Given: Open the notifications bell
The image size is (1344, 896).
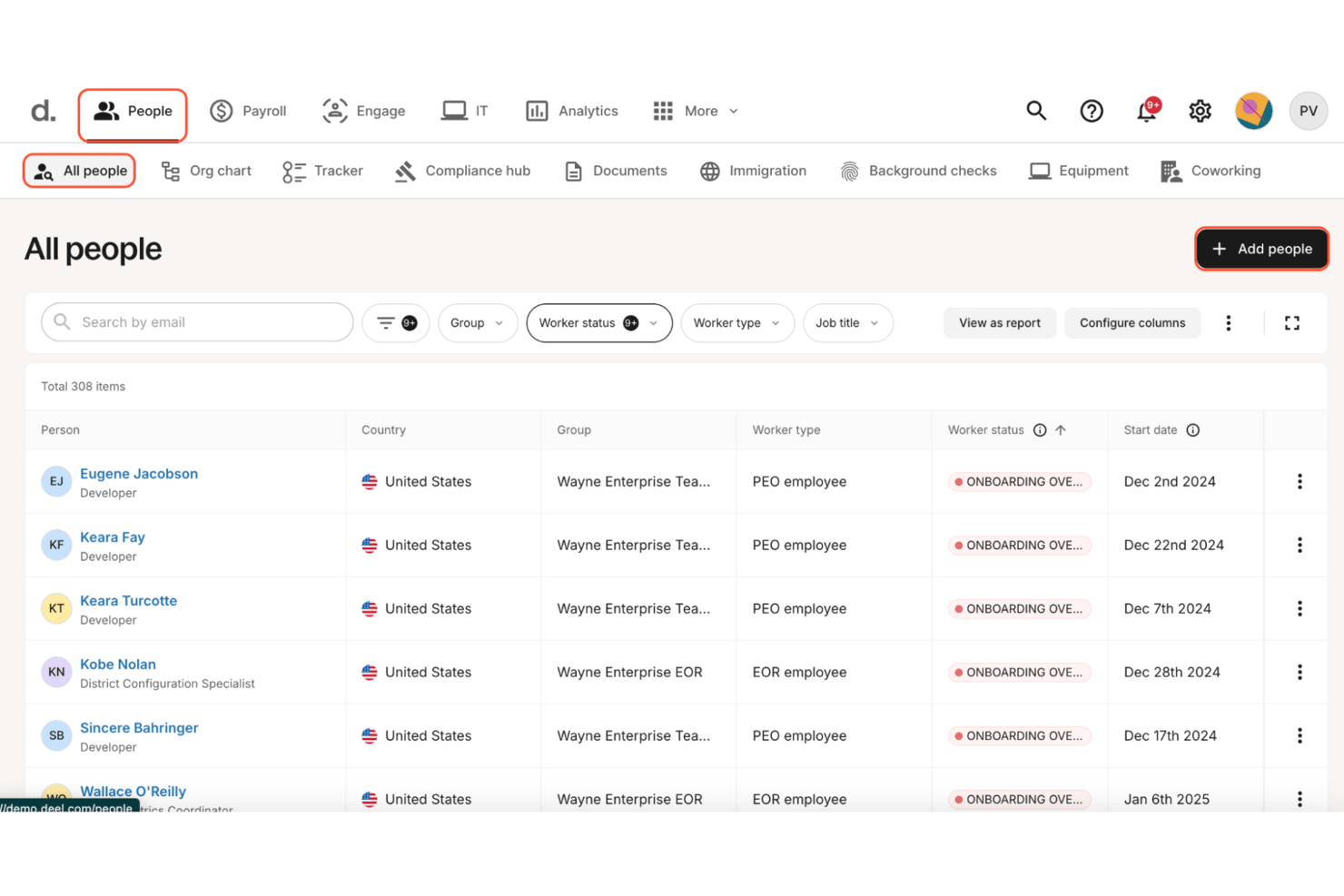Looking at the screenshot, I should [x=1147, y=111].
